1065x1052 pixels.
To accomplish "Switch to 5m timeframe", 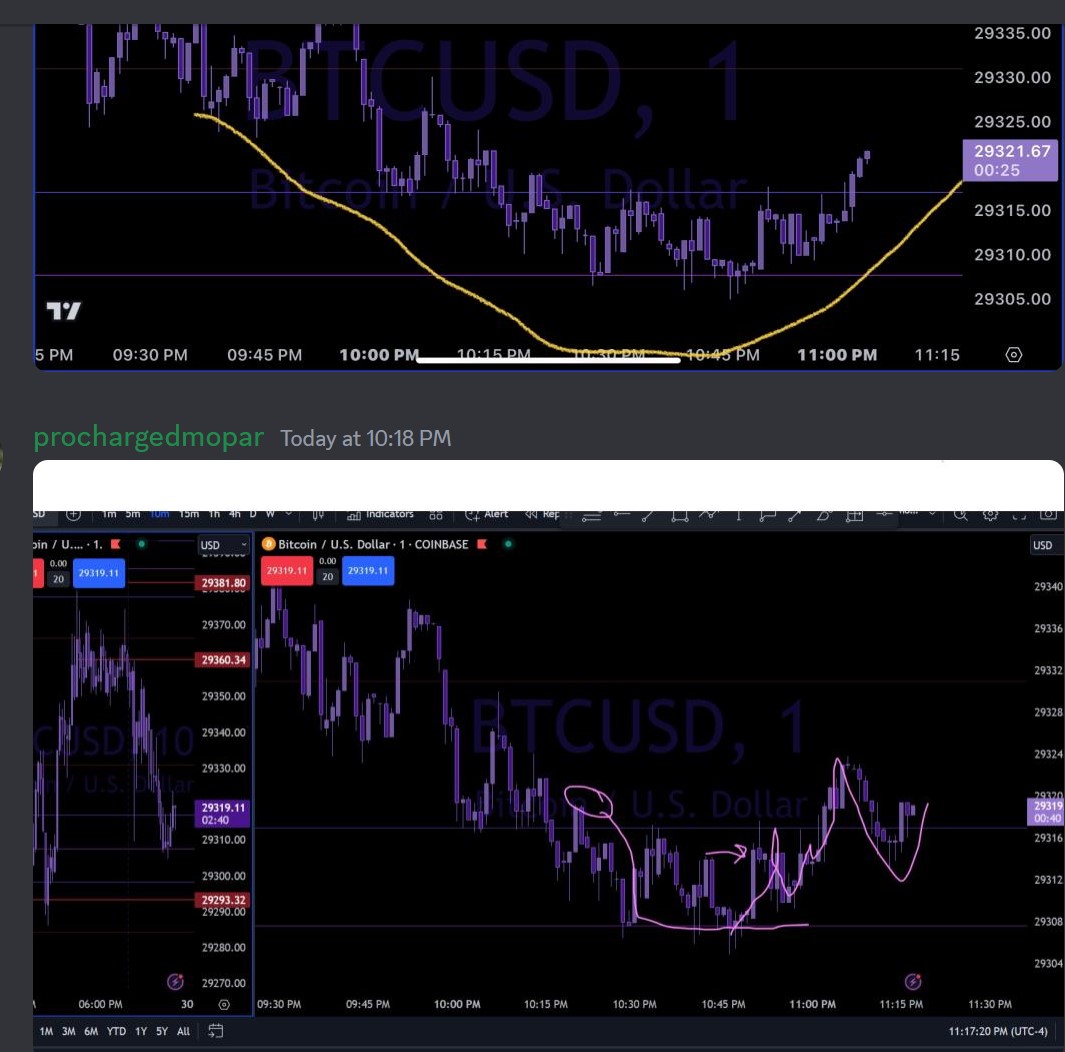I will point(133,514).
